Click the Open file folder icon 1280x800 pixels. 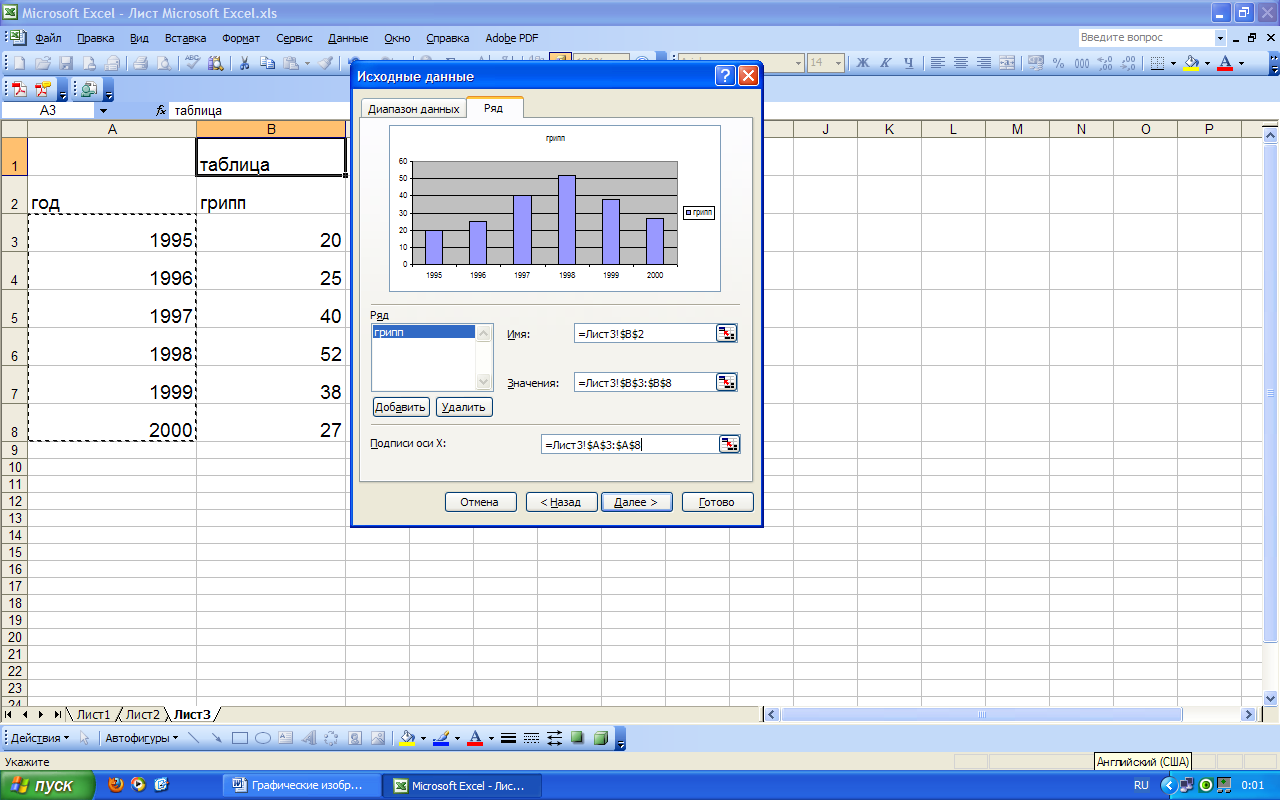click(x=42, y=63)
